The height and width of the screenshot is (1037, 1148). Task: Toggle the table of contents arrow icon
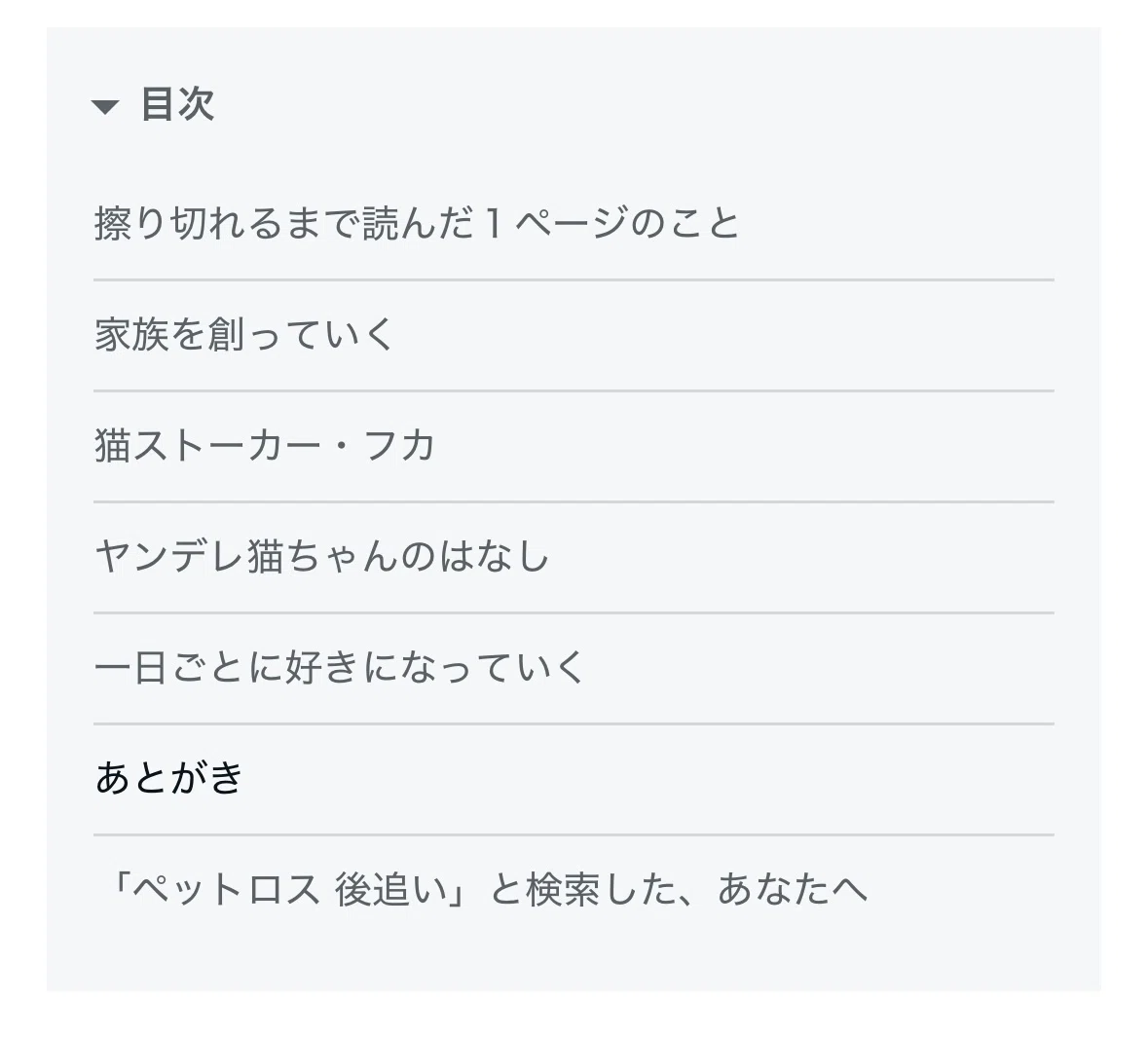pyautogui.click(x=105, y=107)
